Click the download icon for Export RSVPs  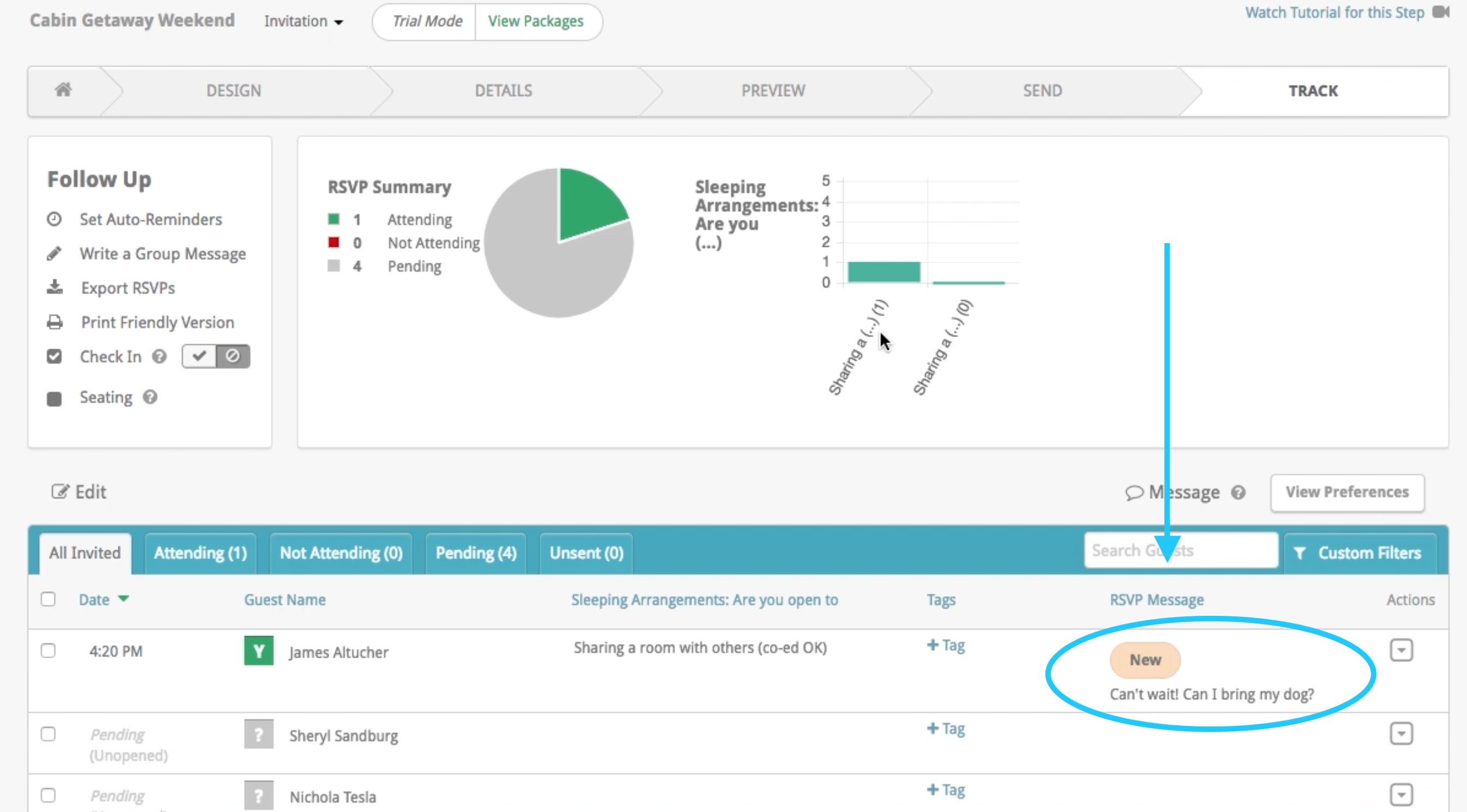tap(54, 287)
